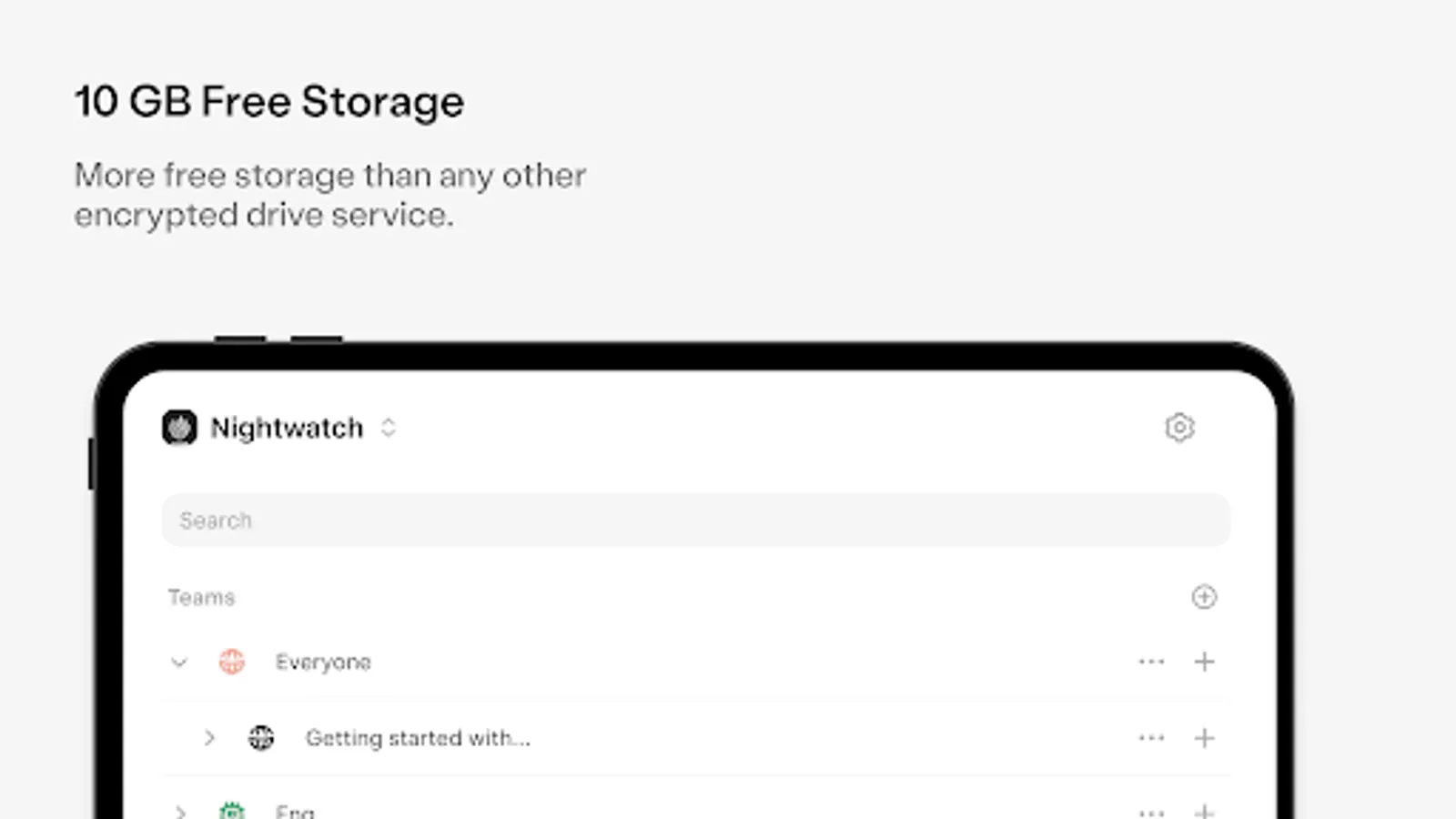1456x819 pixels.
Task: Click the red Everyone team globe icon
Action: pos(232,662)
